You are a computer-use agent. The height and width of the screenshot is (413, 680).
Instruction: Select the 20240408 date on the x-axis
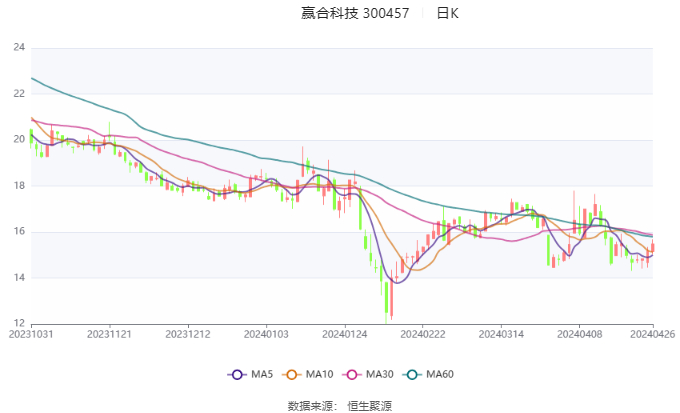click(x=577, y=335)
